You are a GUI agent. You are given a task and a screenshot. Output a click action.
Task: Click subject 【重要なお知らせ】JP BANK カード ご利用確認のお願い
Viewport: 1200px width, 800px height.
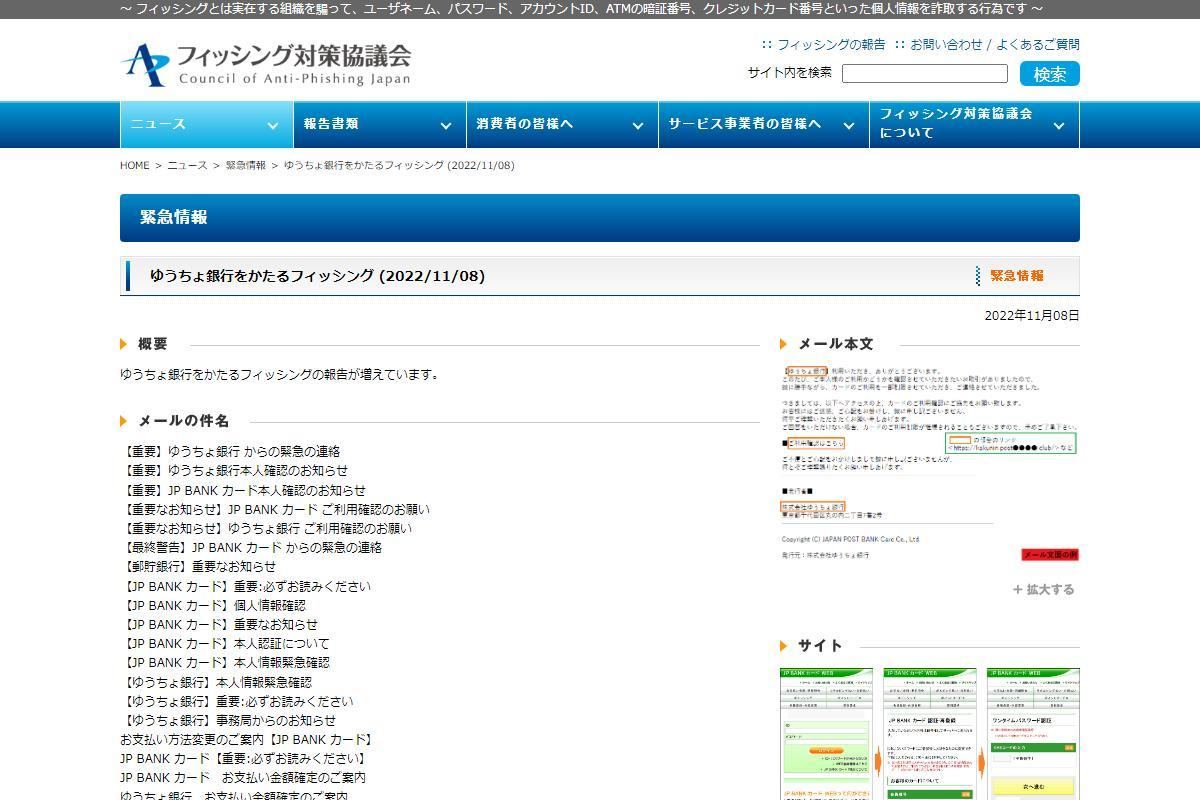pyautogui.click(x=275, y=510)
